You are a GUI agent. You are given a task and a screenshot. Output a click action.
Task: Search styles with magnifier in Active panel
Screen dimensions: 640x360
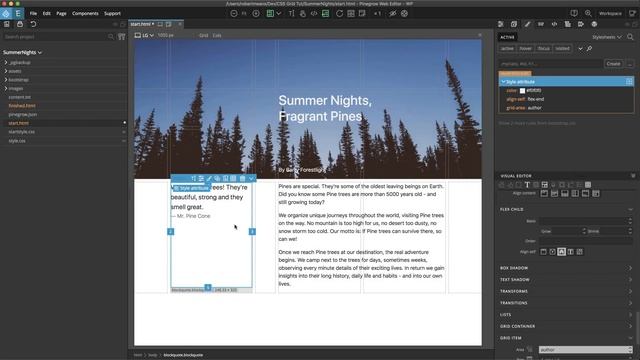[631, 37]
